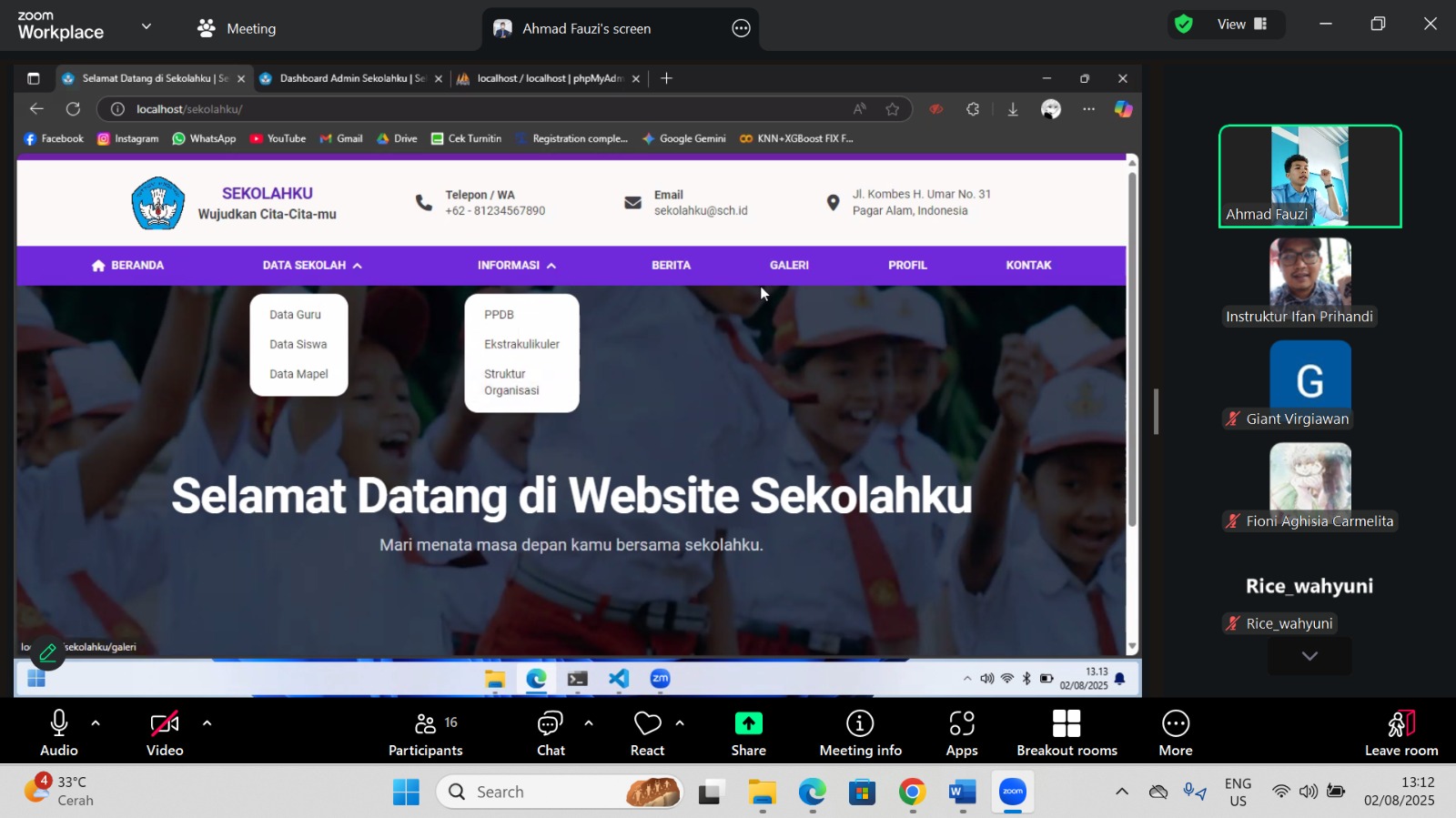Open the Zoom Apps icon
1456x818 pixels.
click(x=961, y=724)
